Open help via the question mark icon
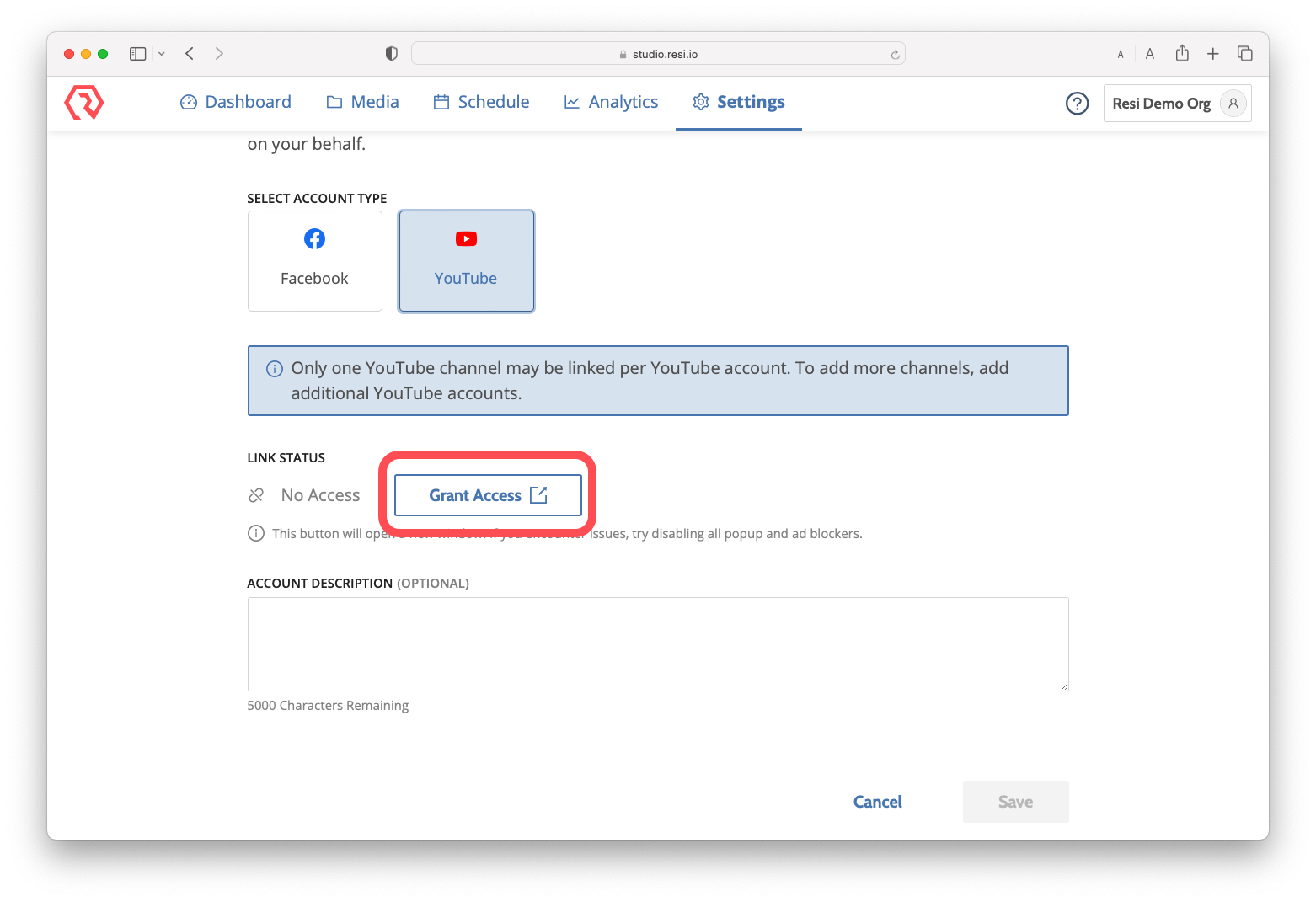Viewport: 1316px width, 902px height. click(x=1077, y=103)
